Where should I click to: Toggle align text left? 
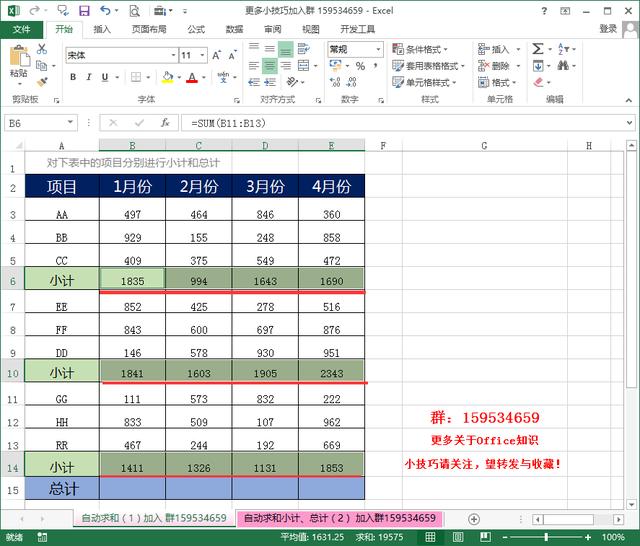point(253,65)
